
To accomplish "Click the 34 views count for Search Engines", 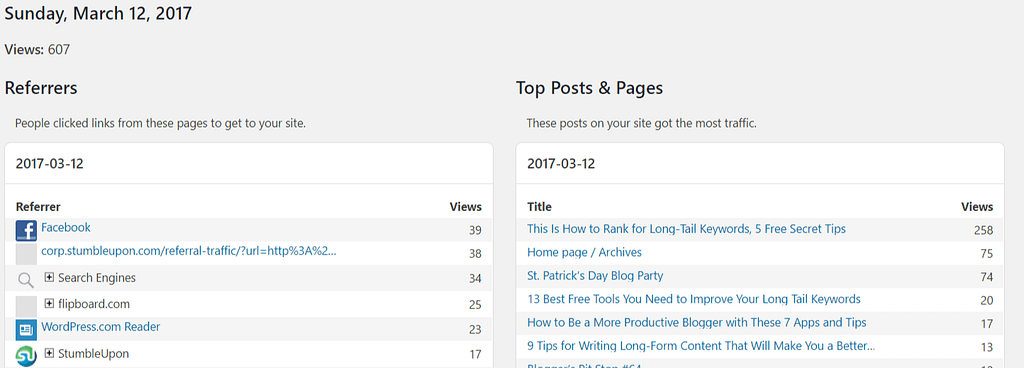I will point(475,279).
